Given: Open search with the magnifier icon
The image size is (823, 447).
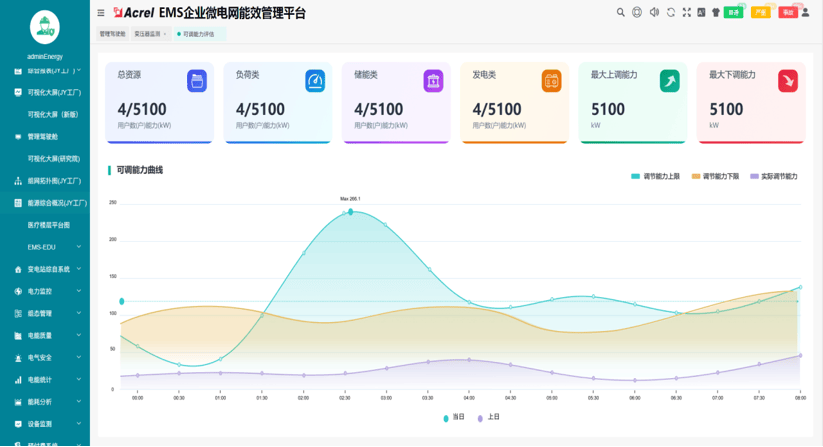Looking at the screenshot, I should click(x=620, y=13).
